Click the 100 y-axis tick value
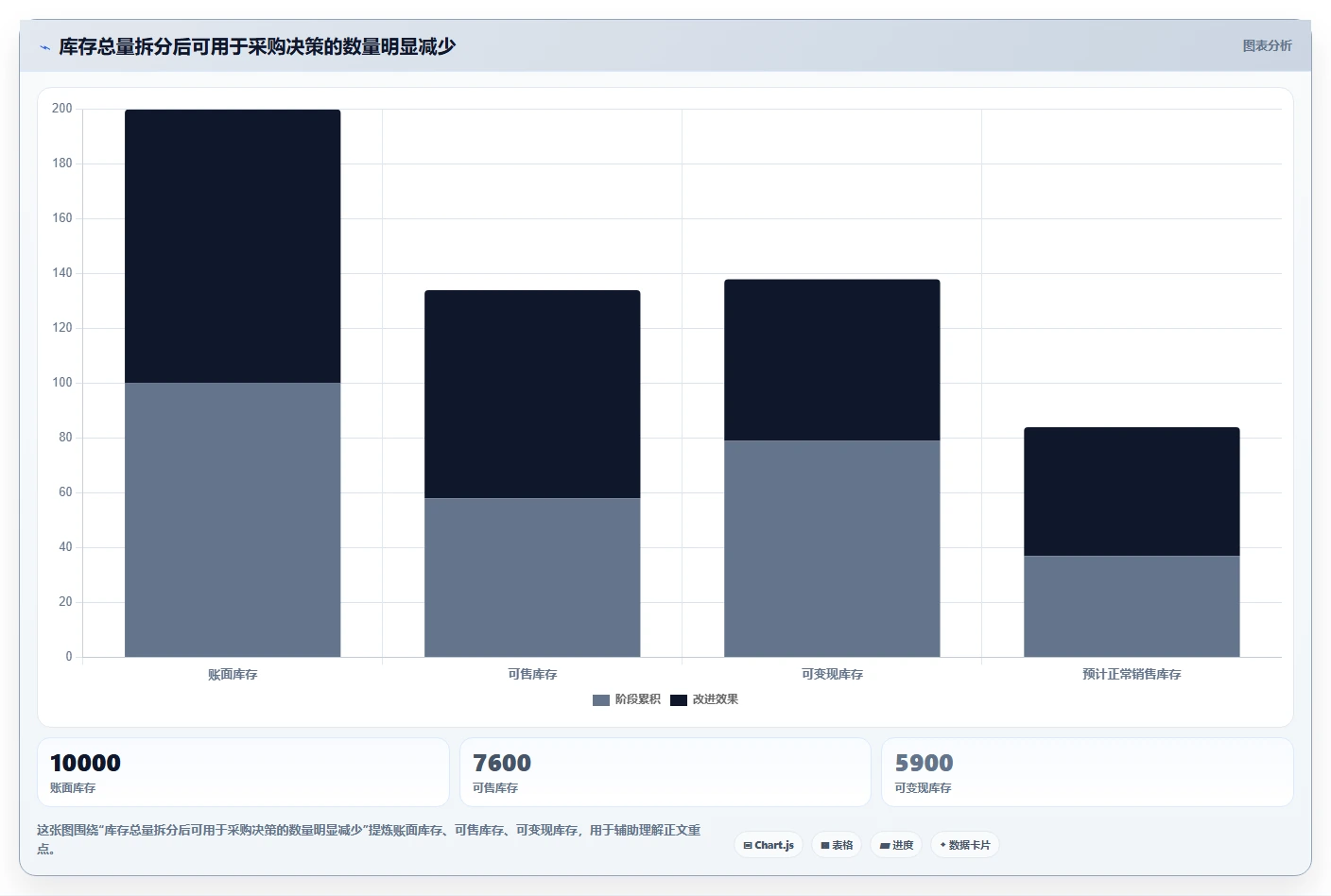This screenshot has height=896, width=1331. pyautogui.click(x=62, y=383)
